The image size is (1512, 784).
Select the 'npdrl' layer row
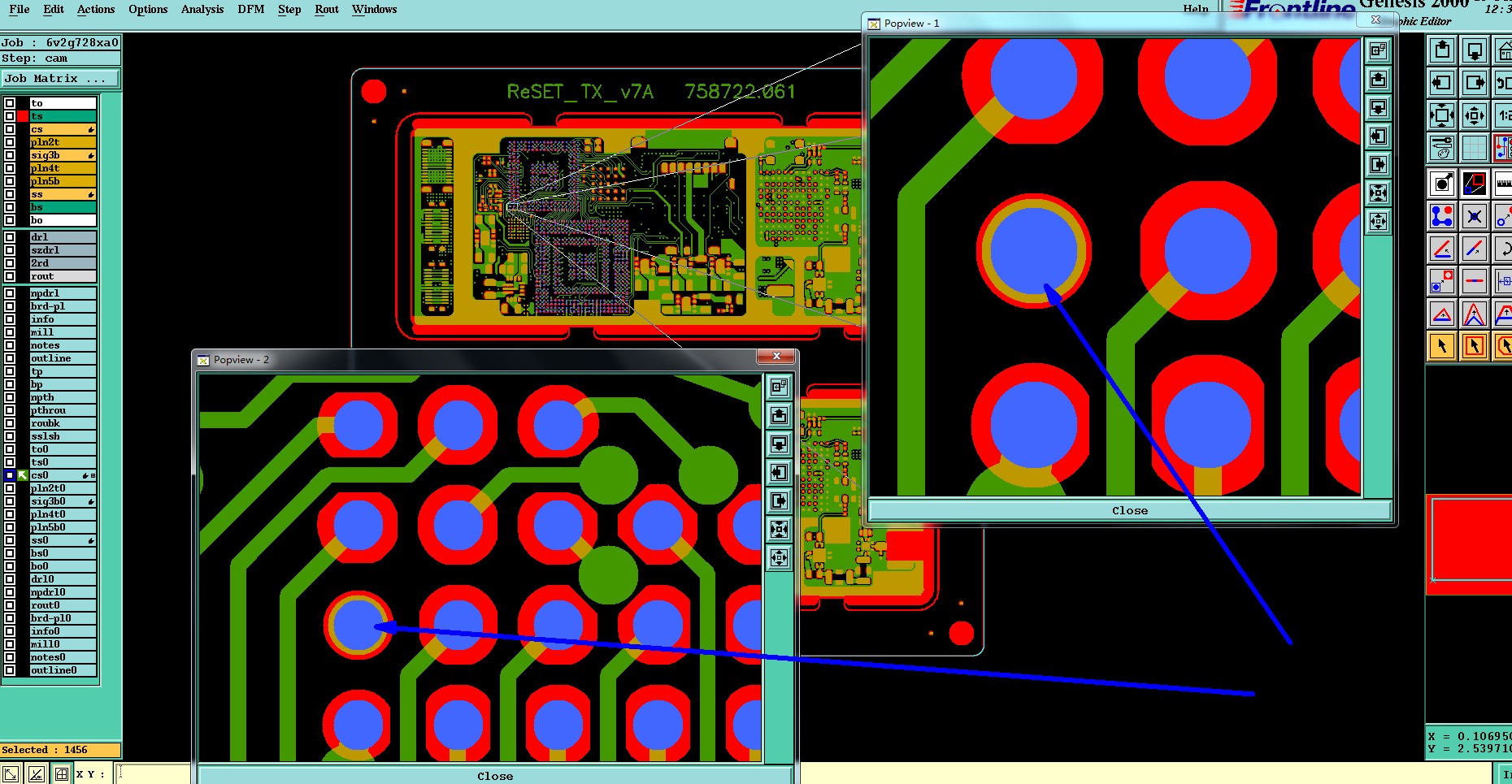(63, 293)
